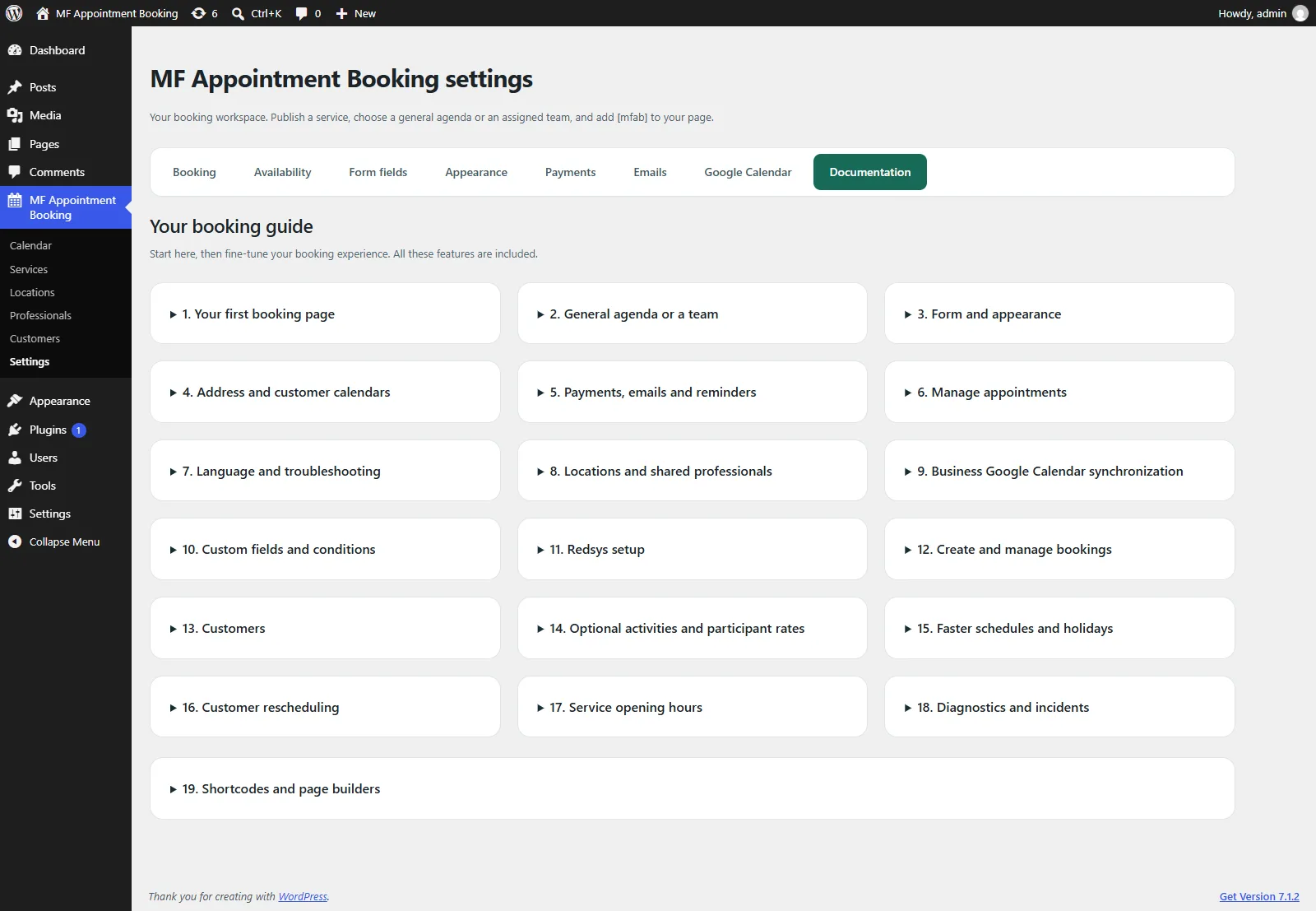Switch to the Booking tab
Image resolution: width=1316 pixels, height=911 pixels.
(194, 172)
